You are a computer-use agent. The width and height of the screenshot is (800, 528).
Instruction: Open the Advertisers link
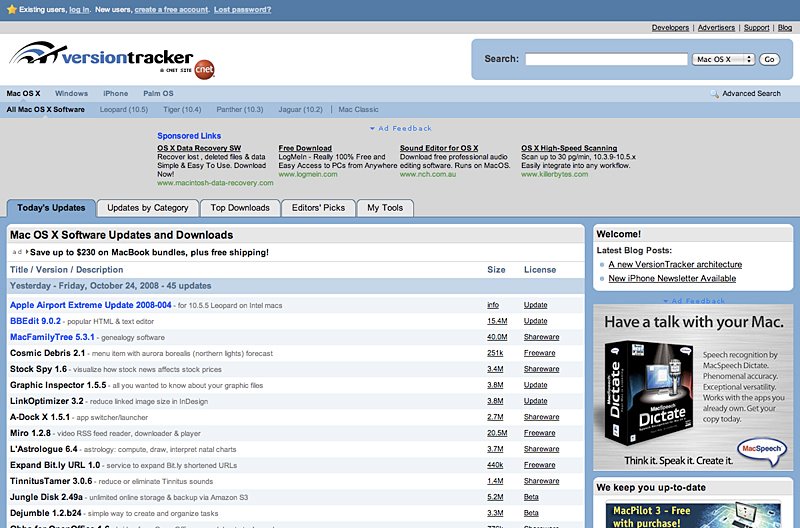(x=716, y=28)
